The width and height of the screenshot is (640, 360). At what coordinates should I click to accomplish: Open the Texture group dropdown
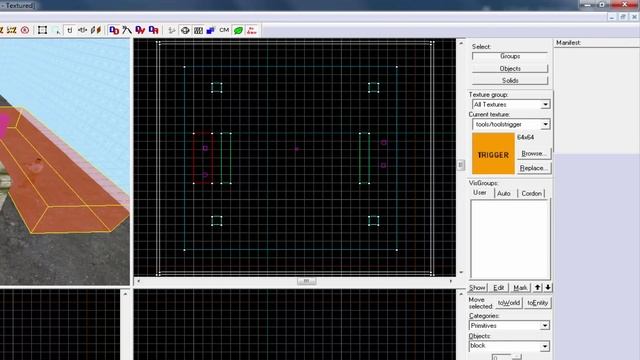(x=511, y=104)
